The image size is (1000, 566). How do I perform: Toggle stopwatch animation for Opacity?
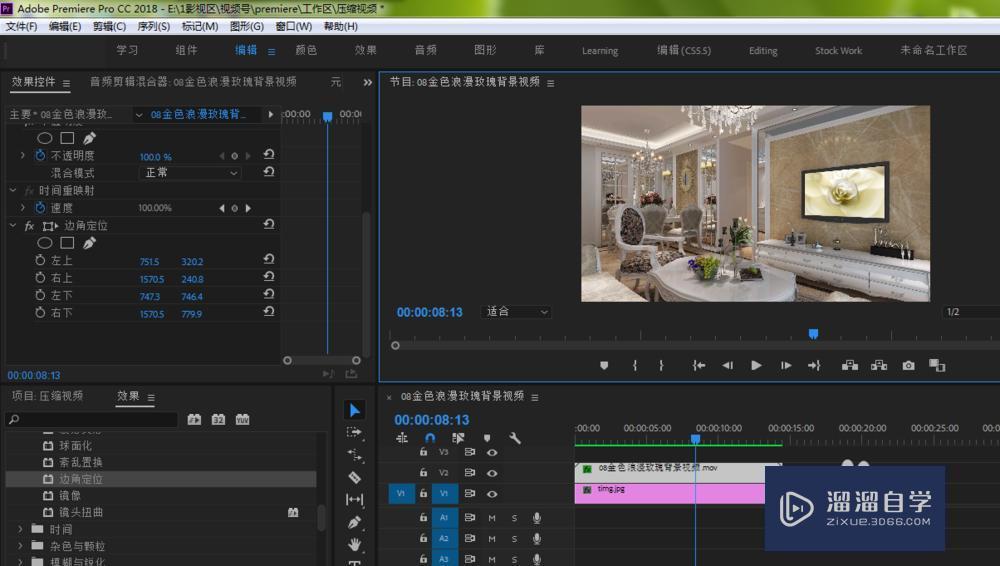[40, 155]
